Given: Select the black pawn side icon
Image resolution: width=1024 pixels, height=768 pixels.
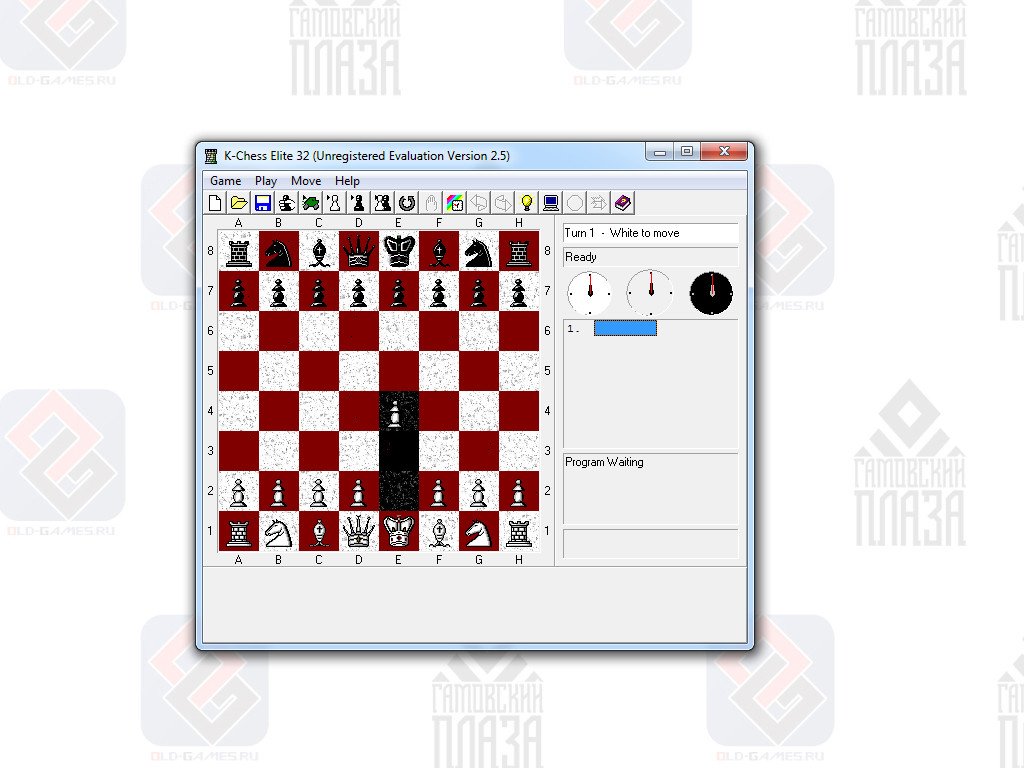Looking at the screenshot, I should click(358, 203).
